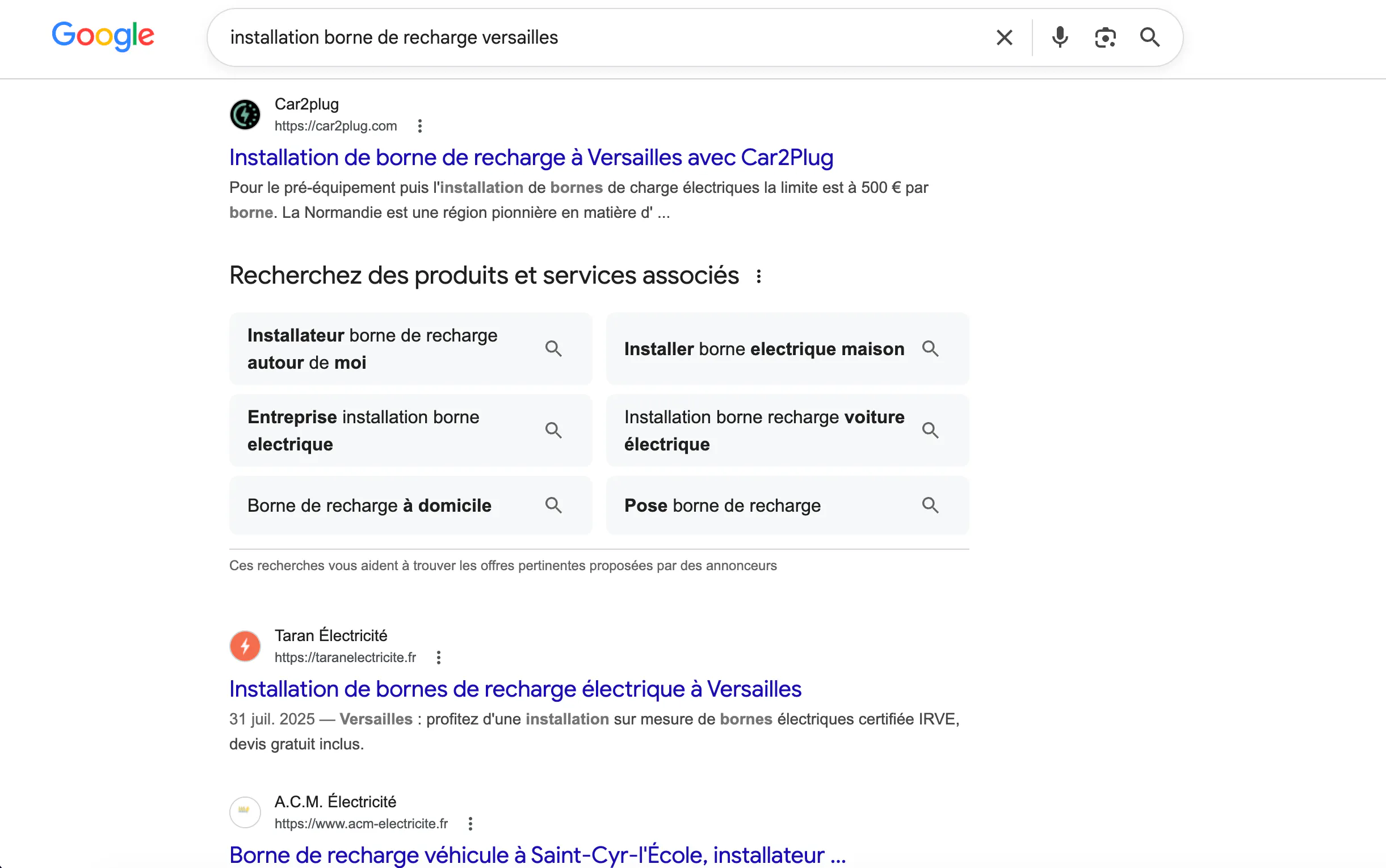Open 'Installation de borne de recharge à Versailles avec Car2Plug'
This screenshot has width=1386, height=868.
(x=531, y=157)
